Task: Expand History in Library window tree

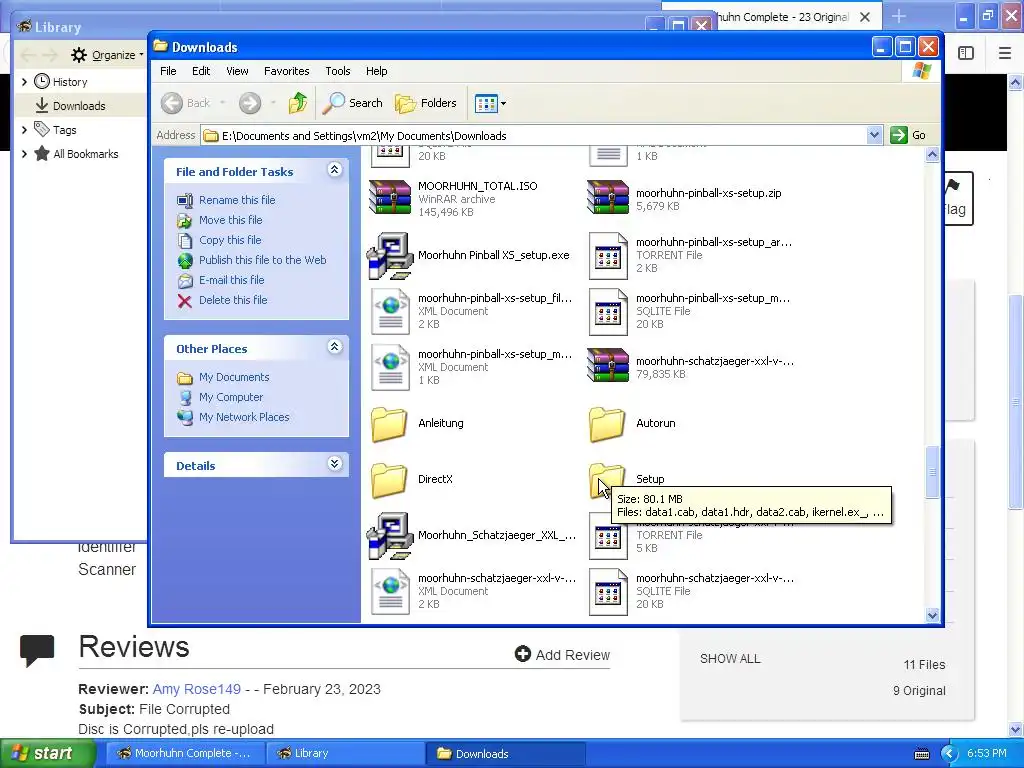Action: pyautogui.click(x=24, y=82)
